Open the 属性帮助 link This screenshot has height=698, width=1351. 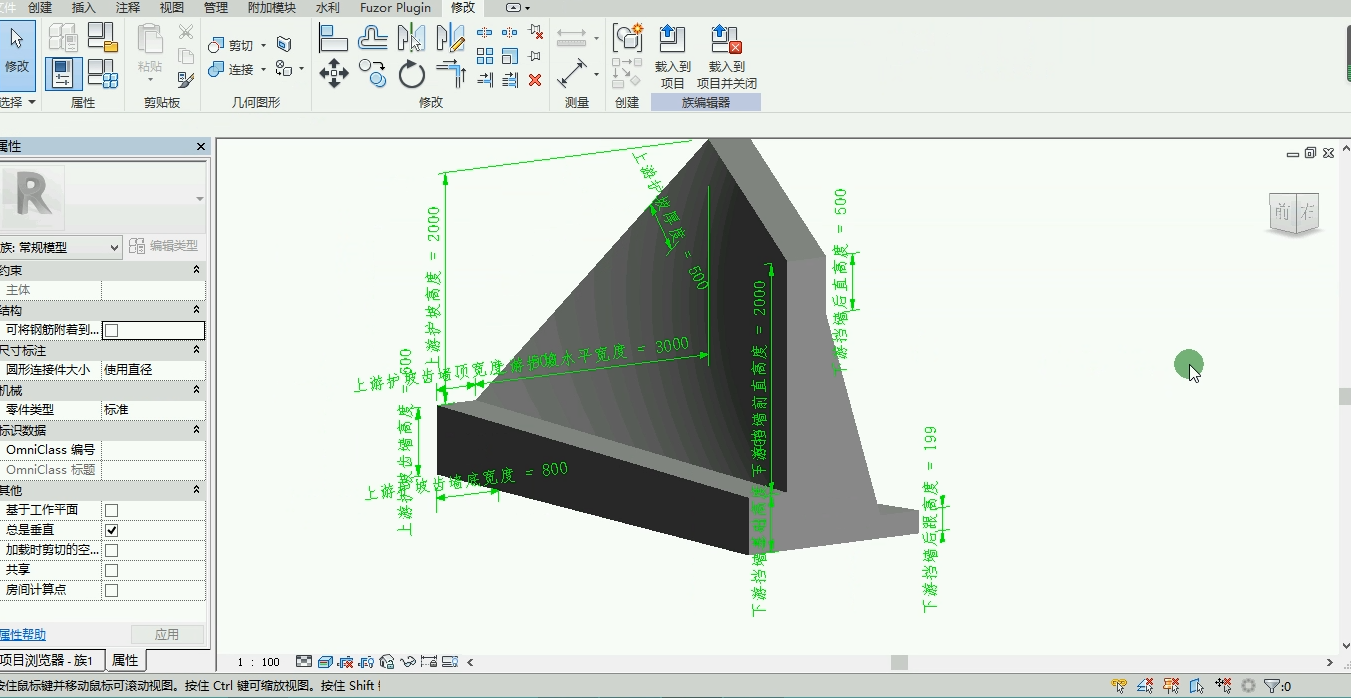(x=23, y=635)
